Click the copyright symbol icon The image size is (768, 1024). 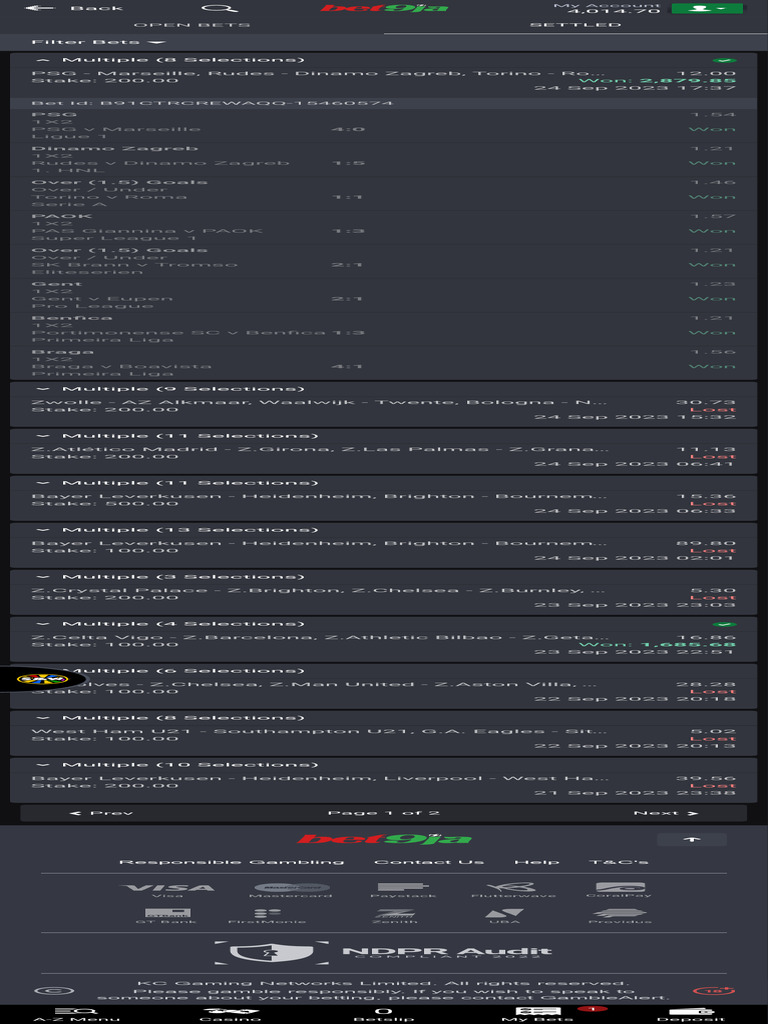(x=54, y=991)
